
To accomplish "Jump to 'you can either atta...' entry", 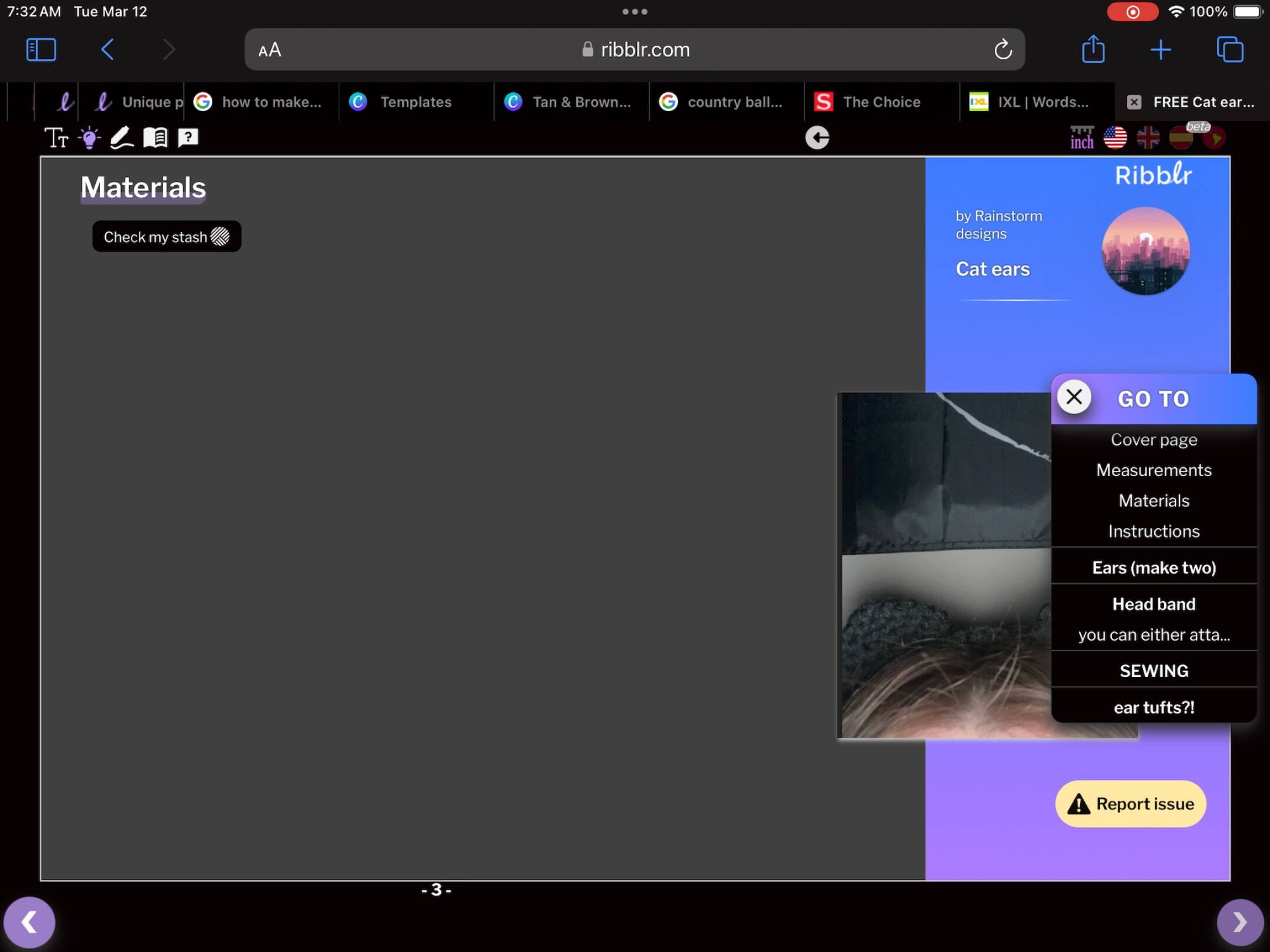I will [1154, 635].
